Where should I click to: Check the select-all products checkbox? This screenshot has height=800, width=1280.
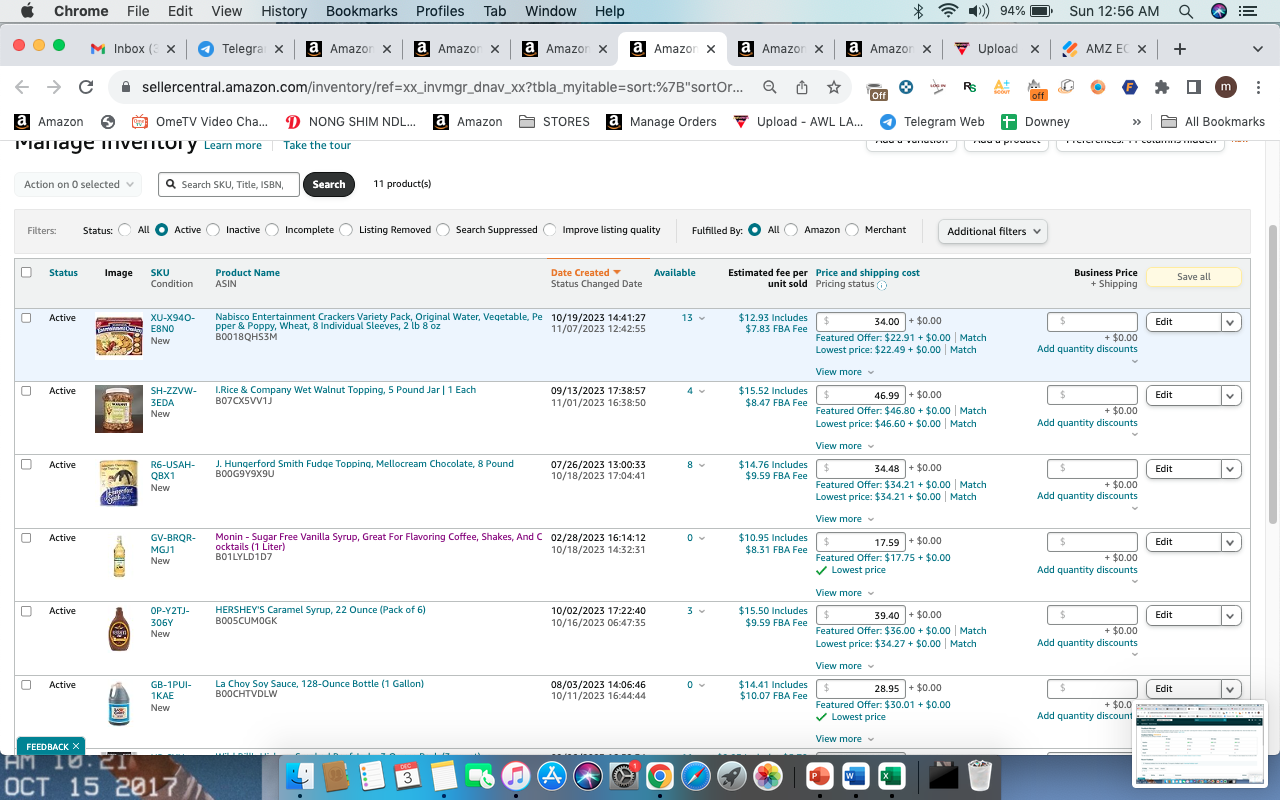(x=26, y=272)
